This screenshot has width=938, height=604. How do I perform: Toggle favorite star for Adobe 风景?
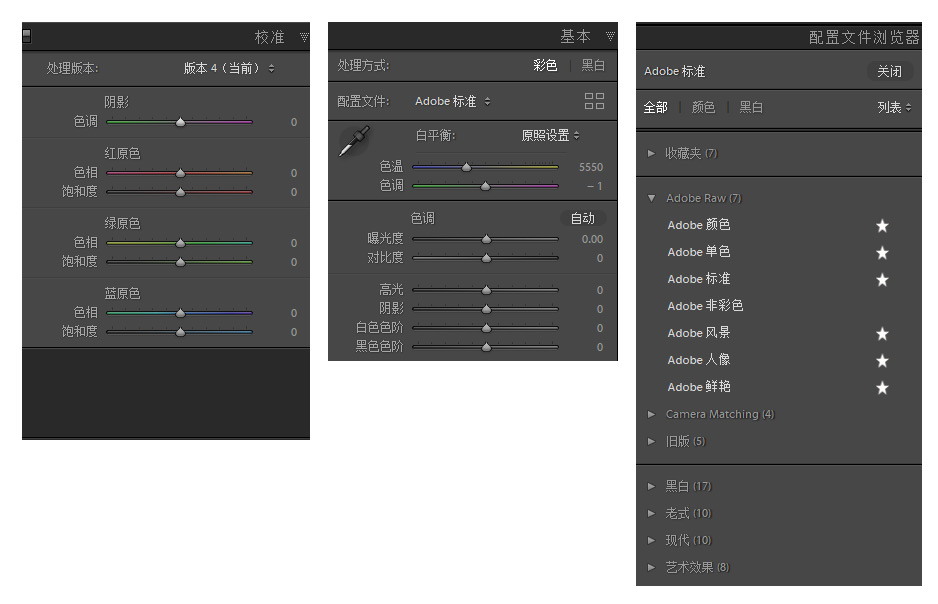(x=882, y=334)
